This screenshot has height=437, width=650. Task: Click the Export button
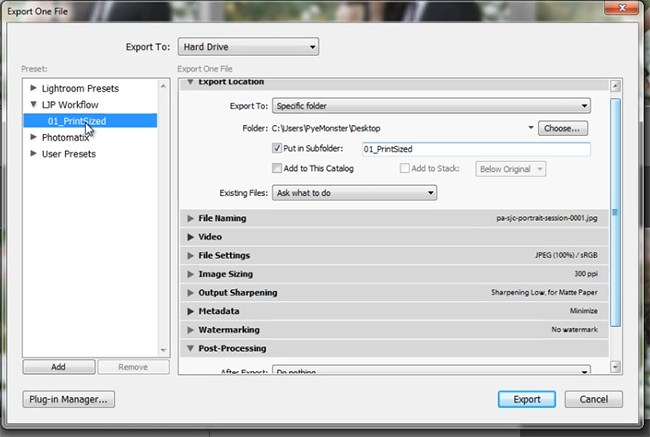[526, 399]
